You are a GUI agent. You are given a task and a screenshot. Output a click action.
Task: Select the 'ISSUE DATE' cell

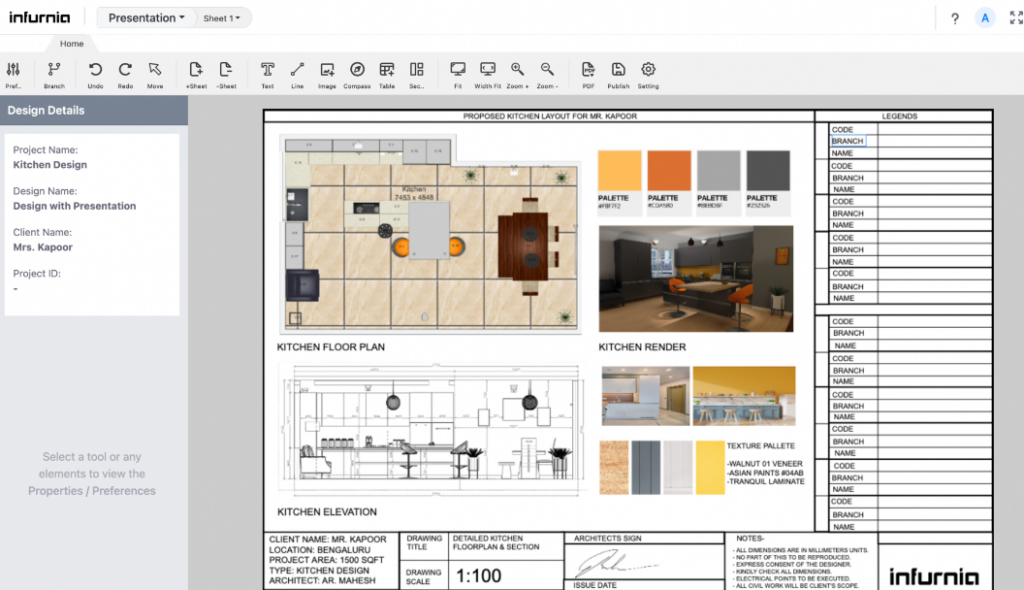click(594, 585)
